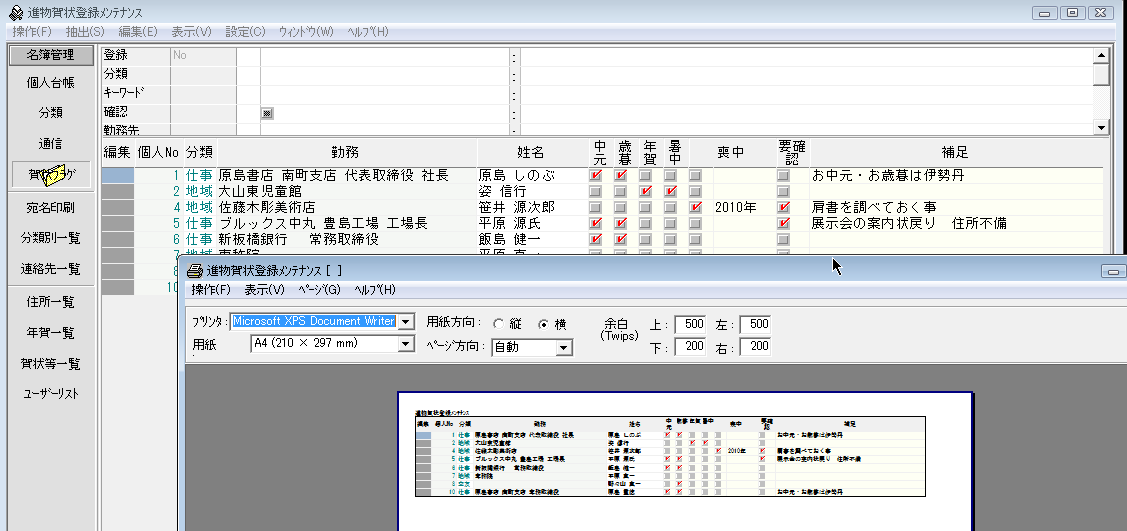The width and height of the screenshot is (1127, 531).
Task: Open 表示(V) menu in the main window
Action: pos(191,32)
